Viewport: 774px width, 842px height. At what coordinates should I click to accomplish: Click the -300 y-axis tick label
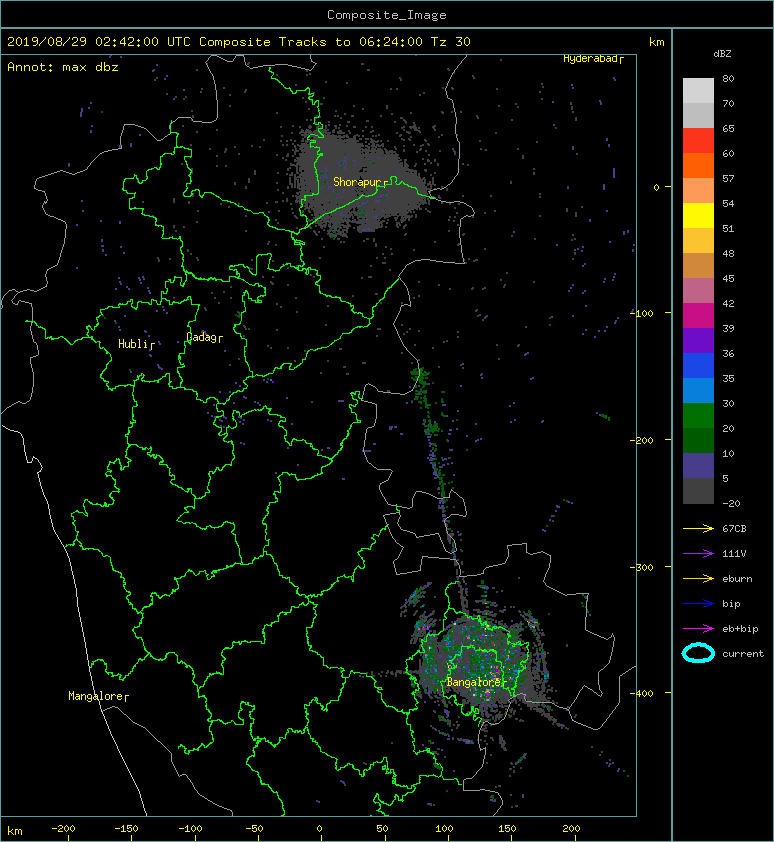click(x=642, y=567)
